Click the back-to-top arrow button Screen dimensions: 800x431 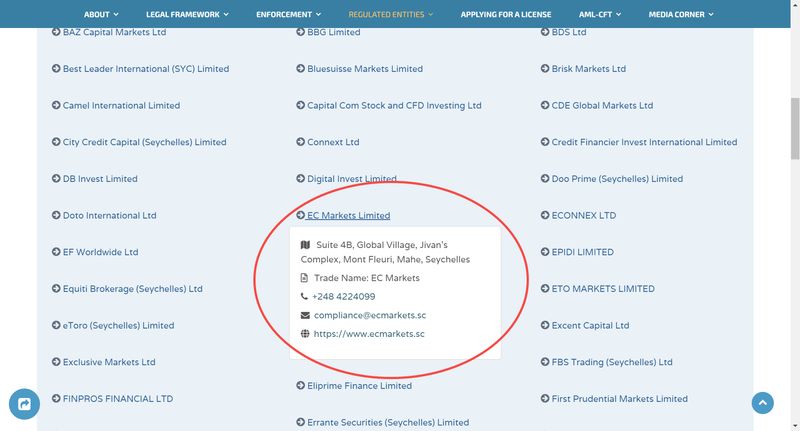[762, 403]
